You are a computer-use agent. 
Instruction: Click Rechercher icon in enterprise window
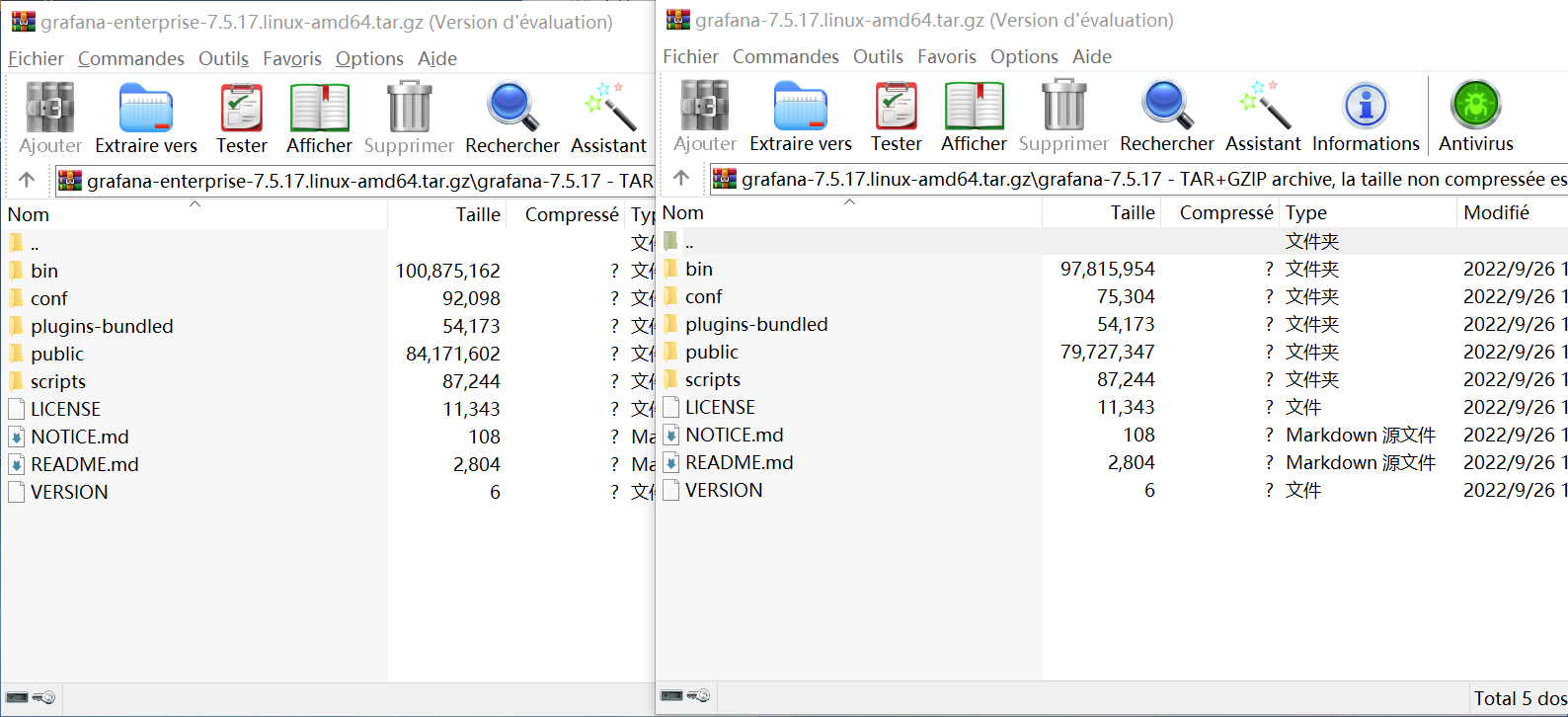tap(512, 108)
